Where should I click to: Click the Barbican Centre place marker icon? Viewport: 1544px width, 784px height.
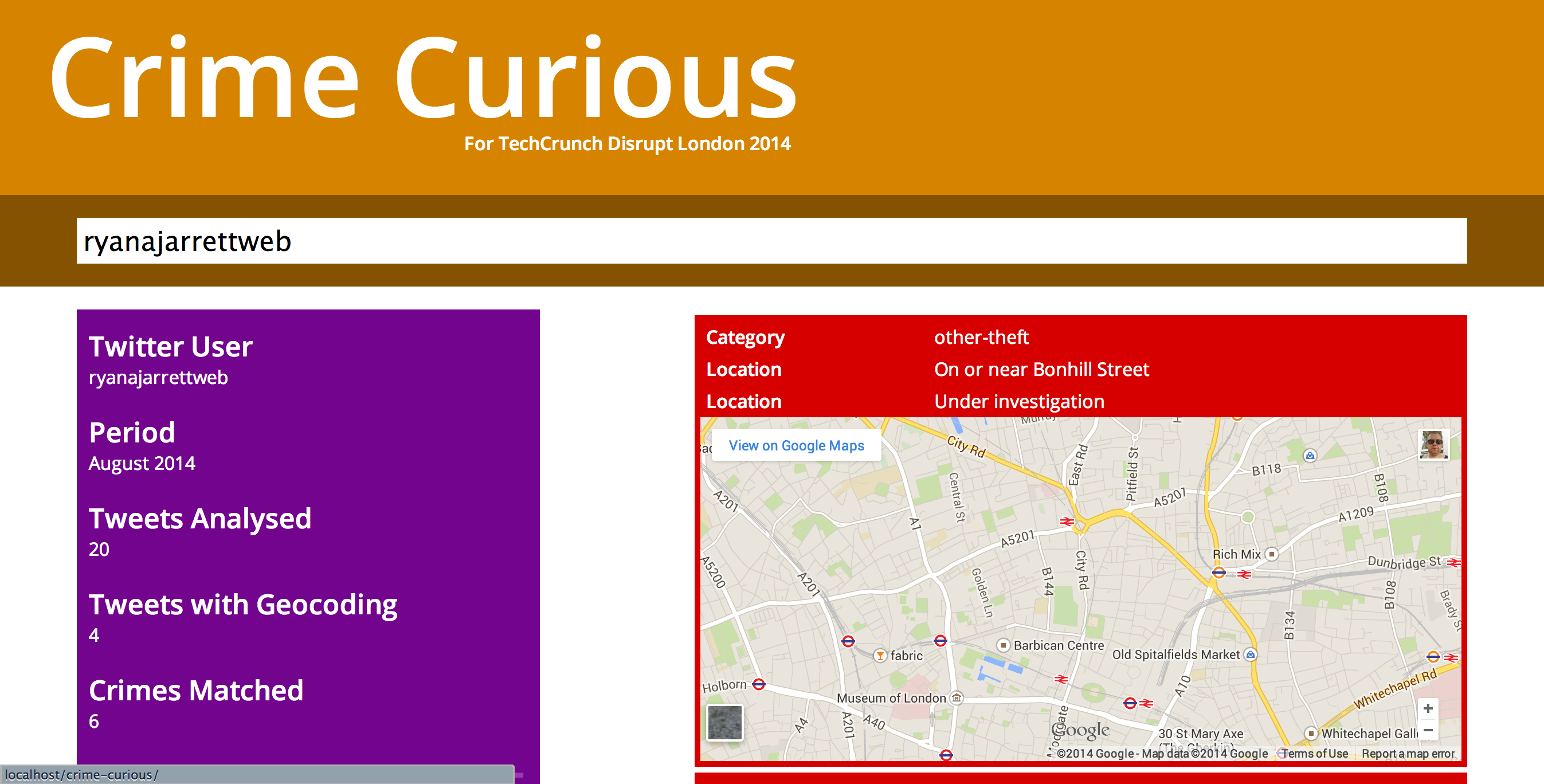(x=1003, y=645)
